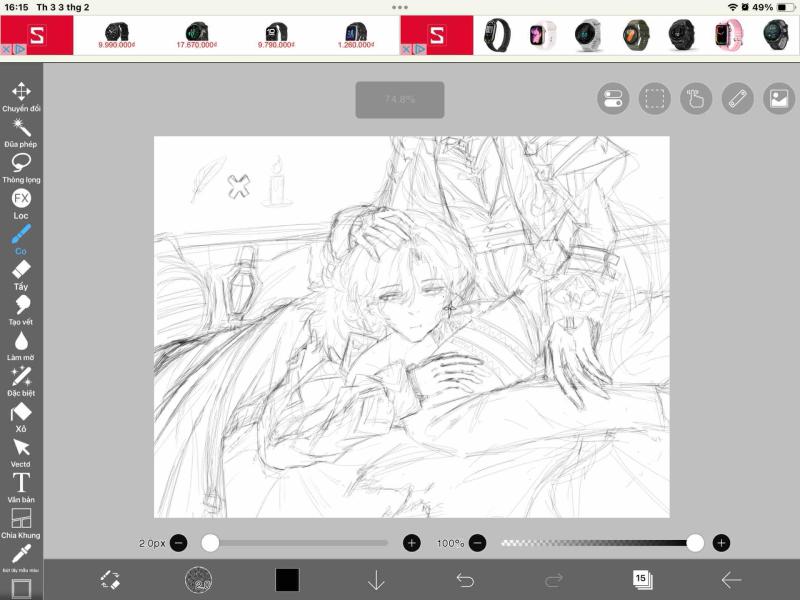Collapse toolbar with the down arrow
This screenshot has height=600, width=800.
click(x=376, y=580)
